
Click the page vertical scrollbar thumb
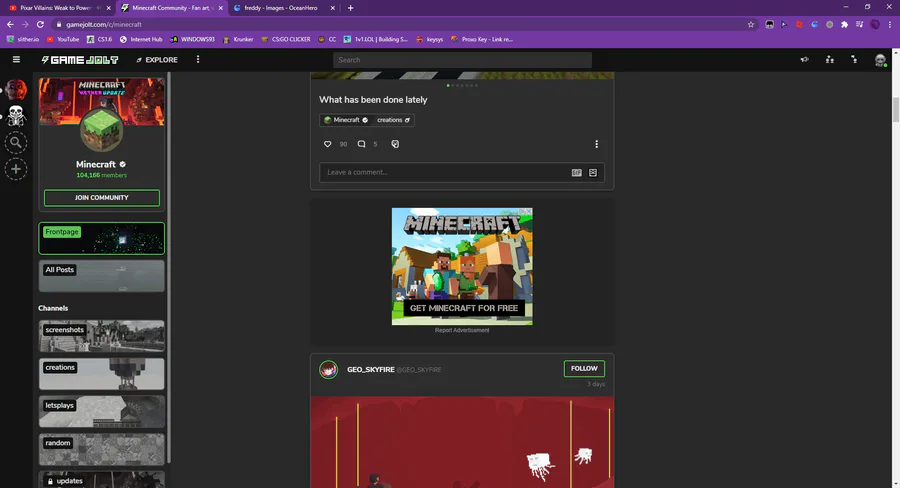895,110
